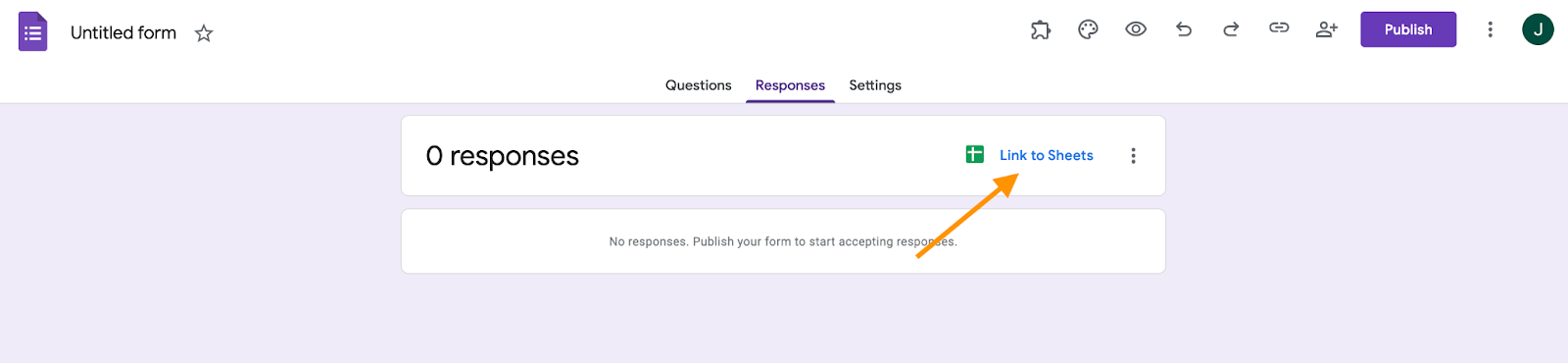1568x363 pixels.
Task: Add collaborators with the person-plus icon
Action: click(1327, 29)
